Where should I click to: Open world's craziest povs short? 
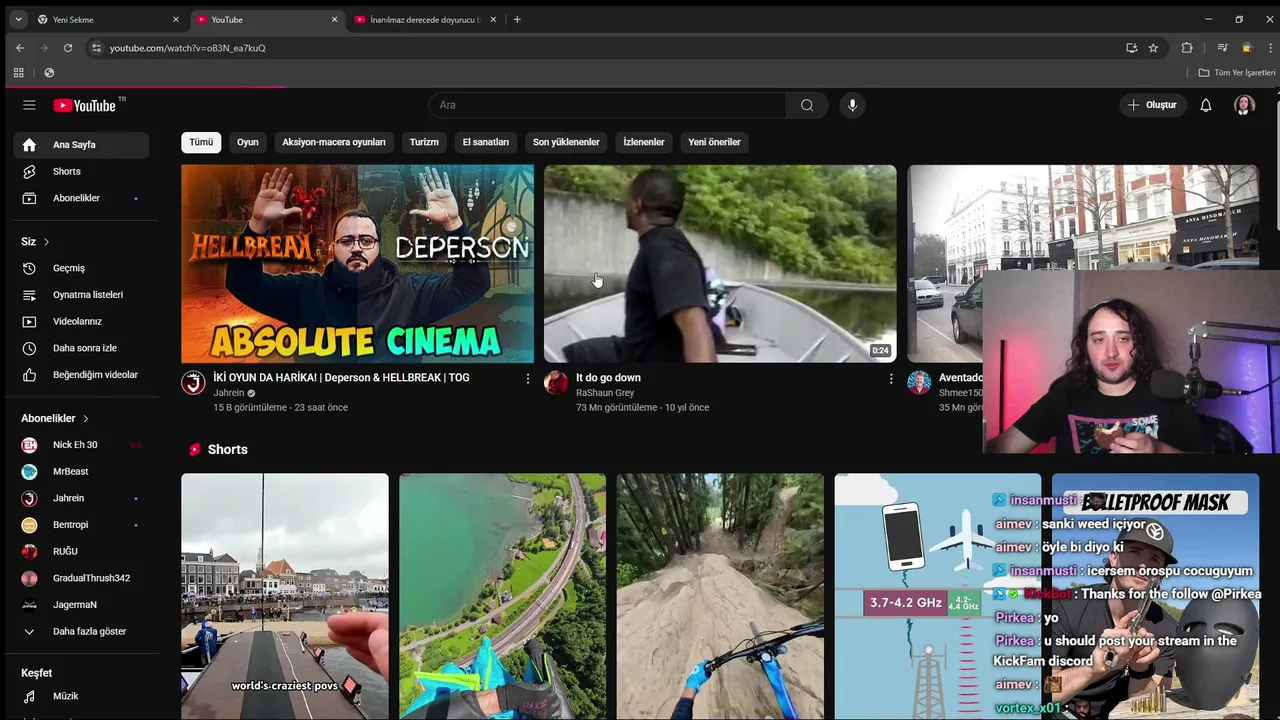[285, 597]
